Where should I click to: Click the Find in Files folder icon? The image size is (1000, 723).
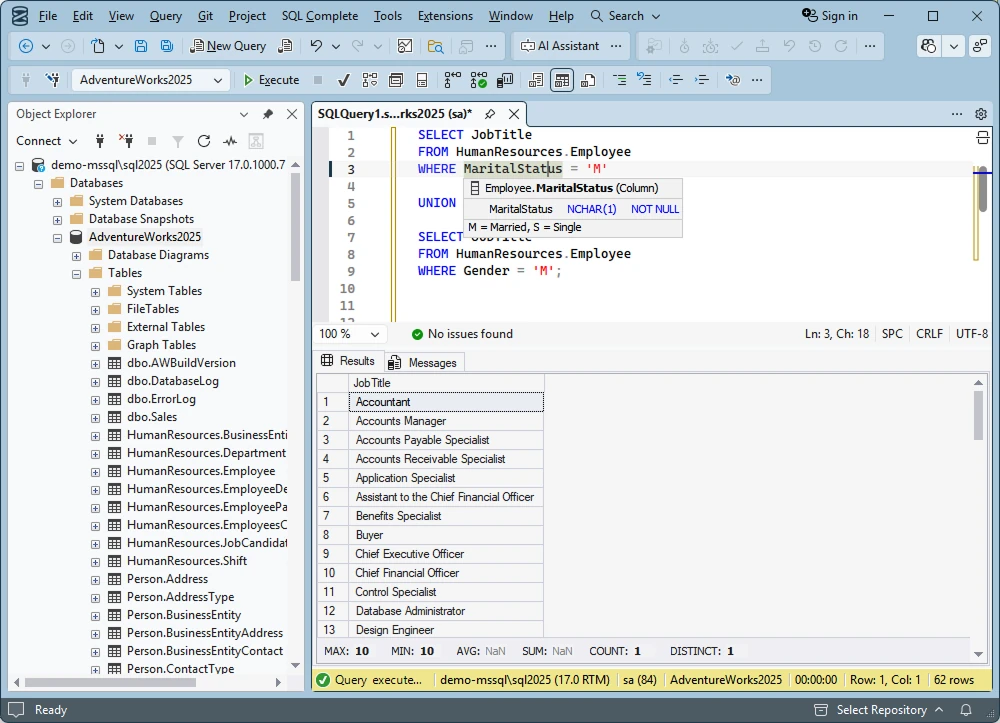coord(436,46)
